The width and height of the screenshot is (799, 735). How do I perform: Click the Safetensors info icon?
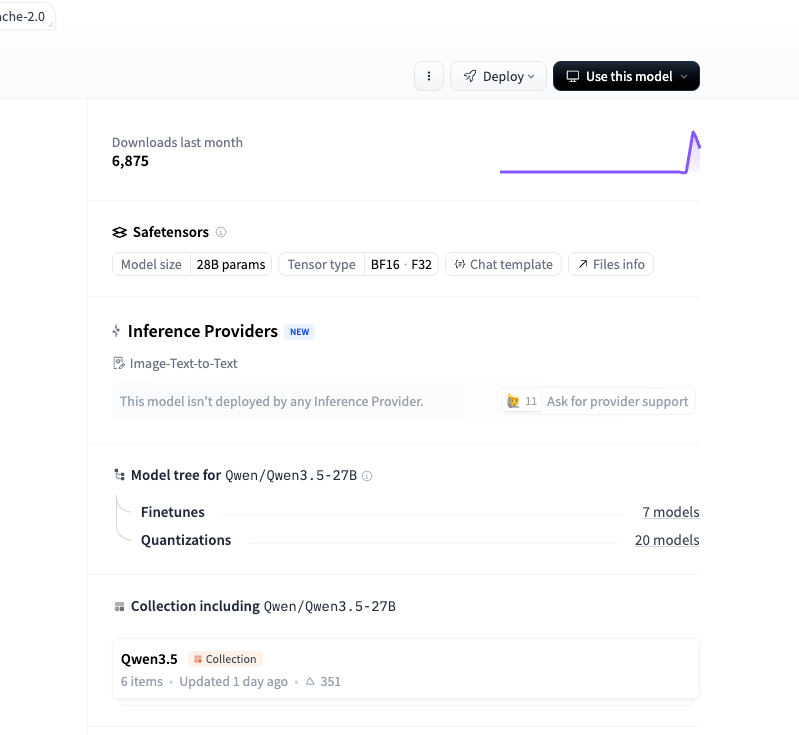pyautogui.click(x=221, y=232)
